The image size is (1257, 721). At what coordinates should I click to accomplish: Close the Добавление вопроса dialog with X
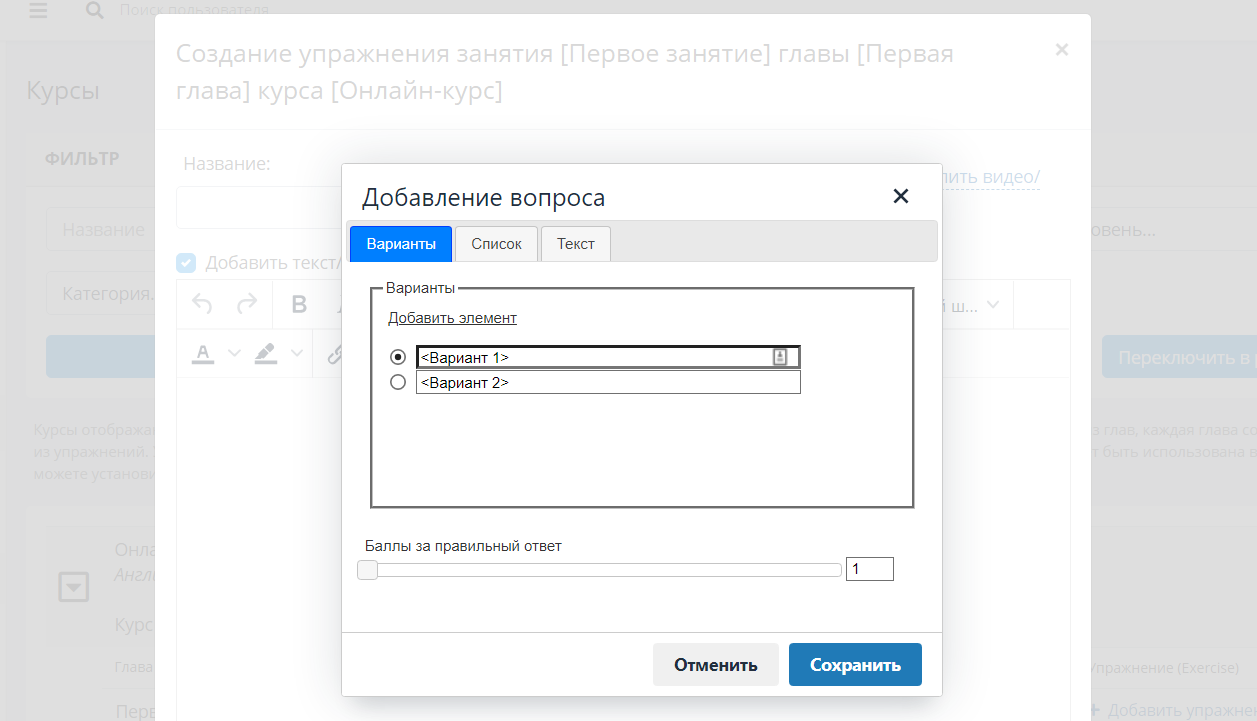(x=901, y=196)
